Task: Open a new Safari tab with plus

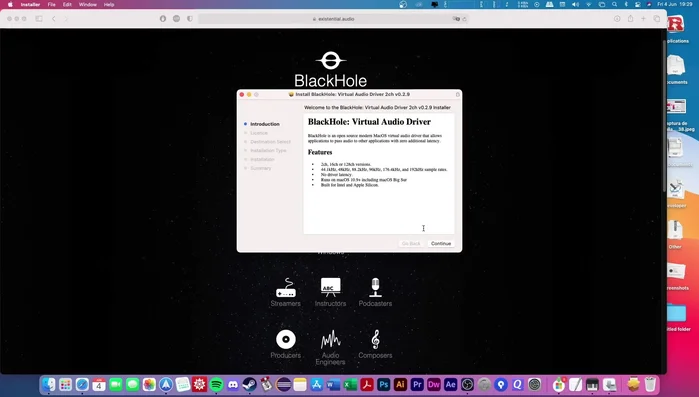Action: coord(643,19)
